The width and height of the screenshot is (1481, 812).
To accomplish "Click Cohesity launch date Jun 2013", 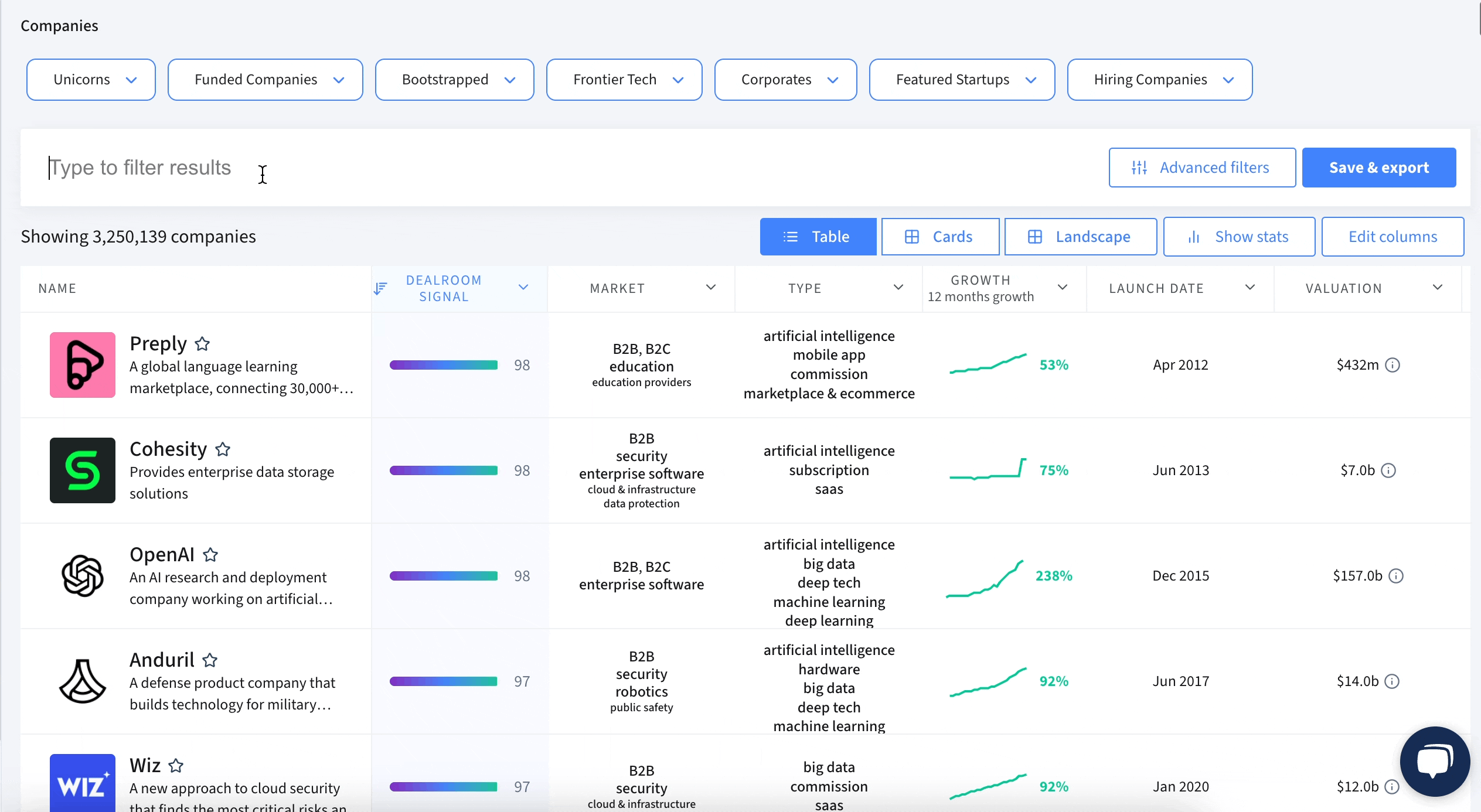I will pos(1180,470).
